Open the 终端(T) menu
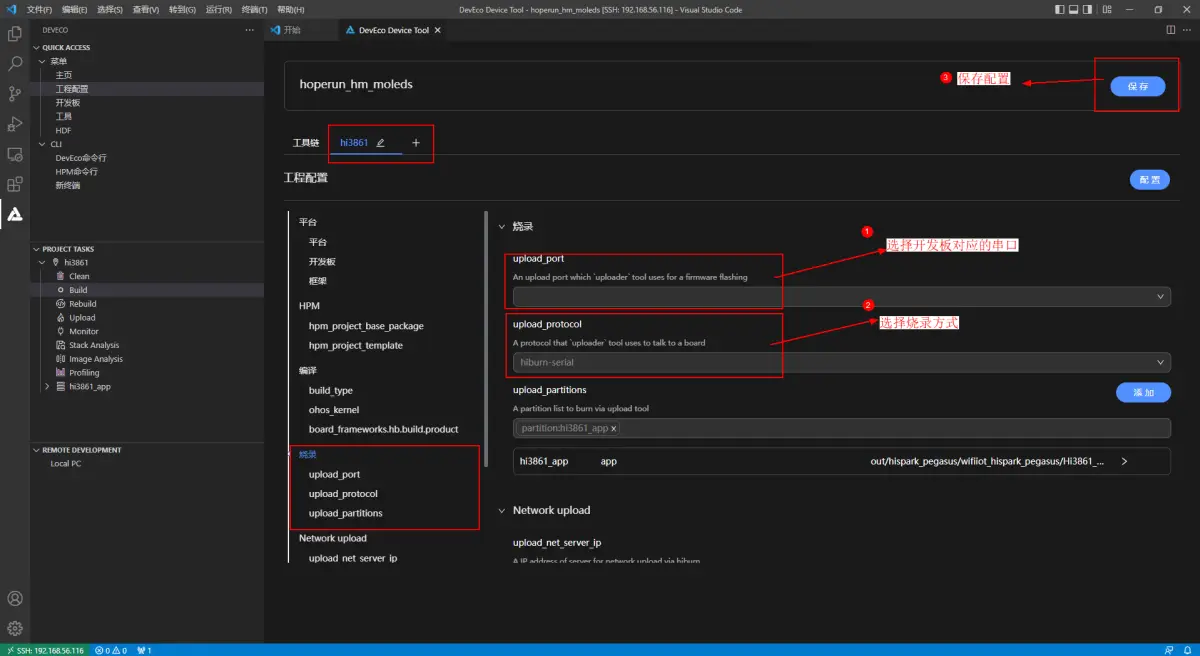This screenshot has height=656, width=1200. (x=256, y=9)
